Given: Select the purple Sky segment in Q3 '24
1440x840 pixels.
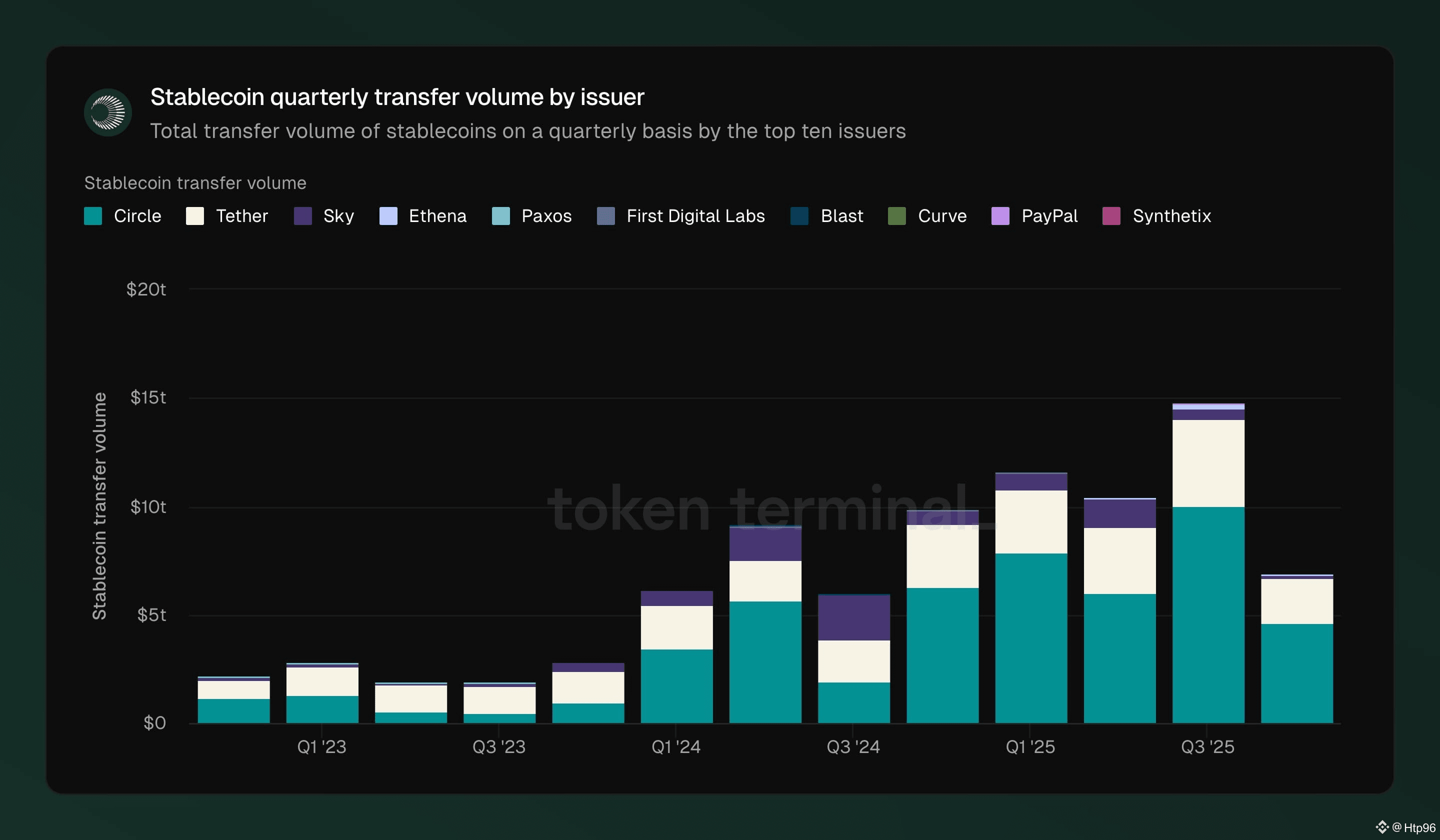Looking at the screenshot, I should pos(853,617).
